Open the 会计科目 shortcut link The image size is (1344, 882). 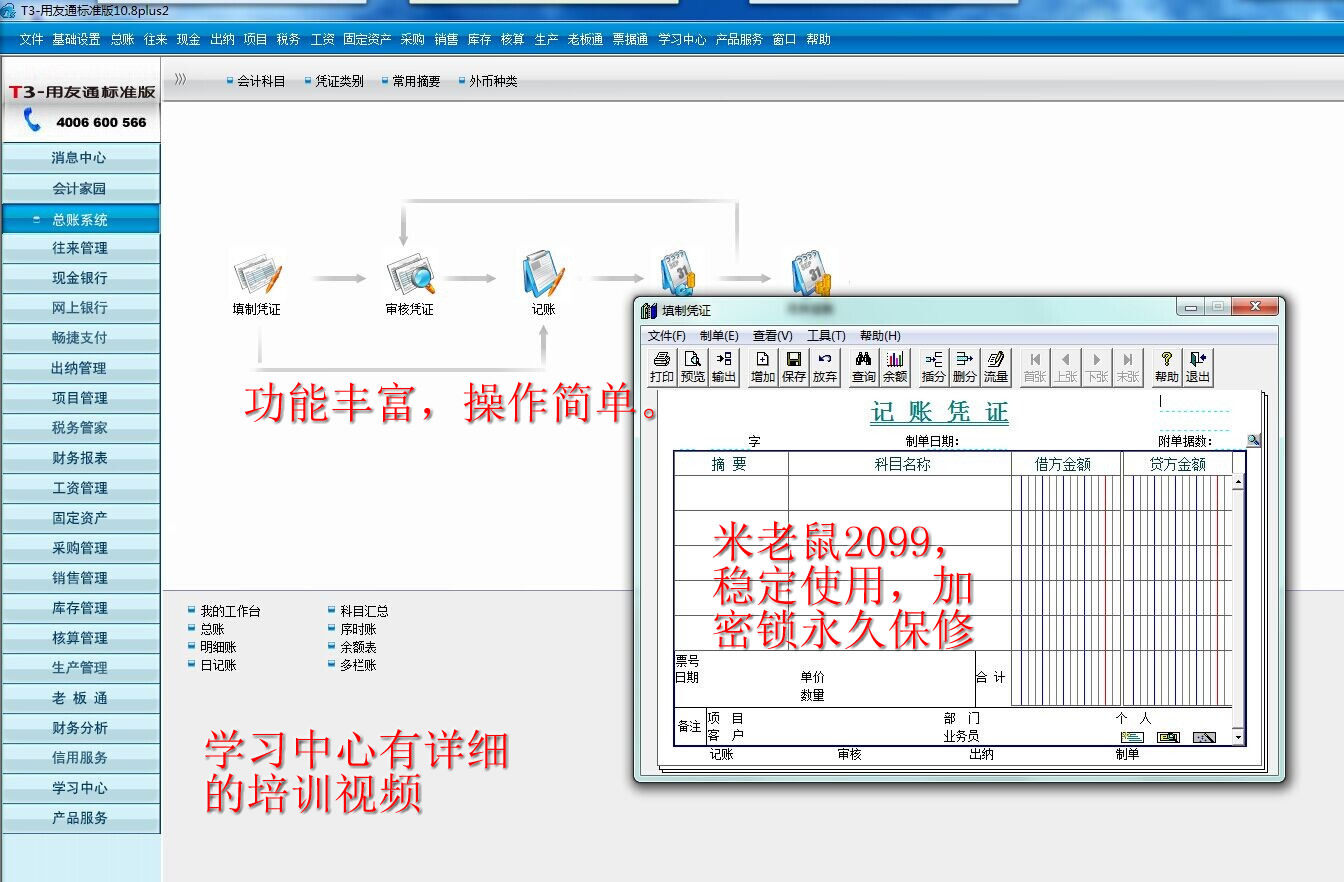[x=261, y=82]
